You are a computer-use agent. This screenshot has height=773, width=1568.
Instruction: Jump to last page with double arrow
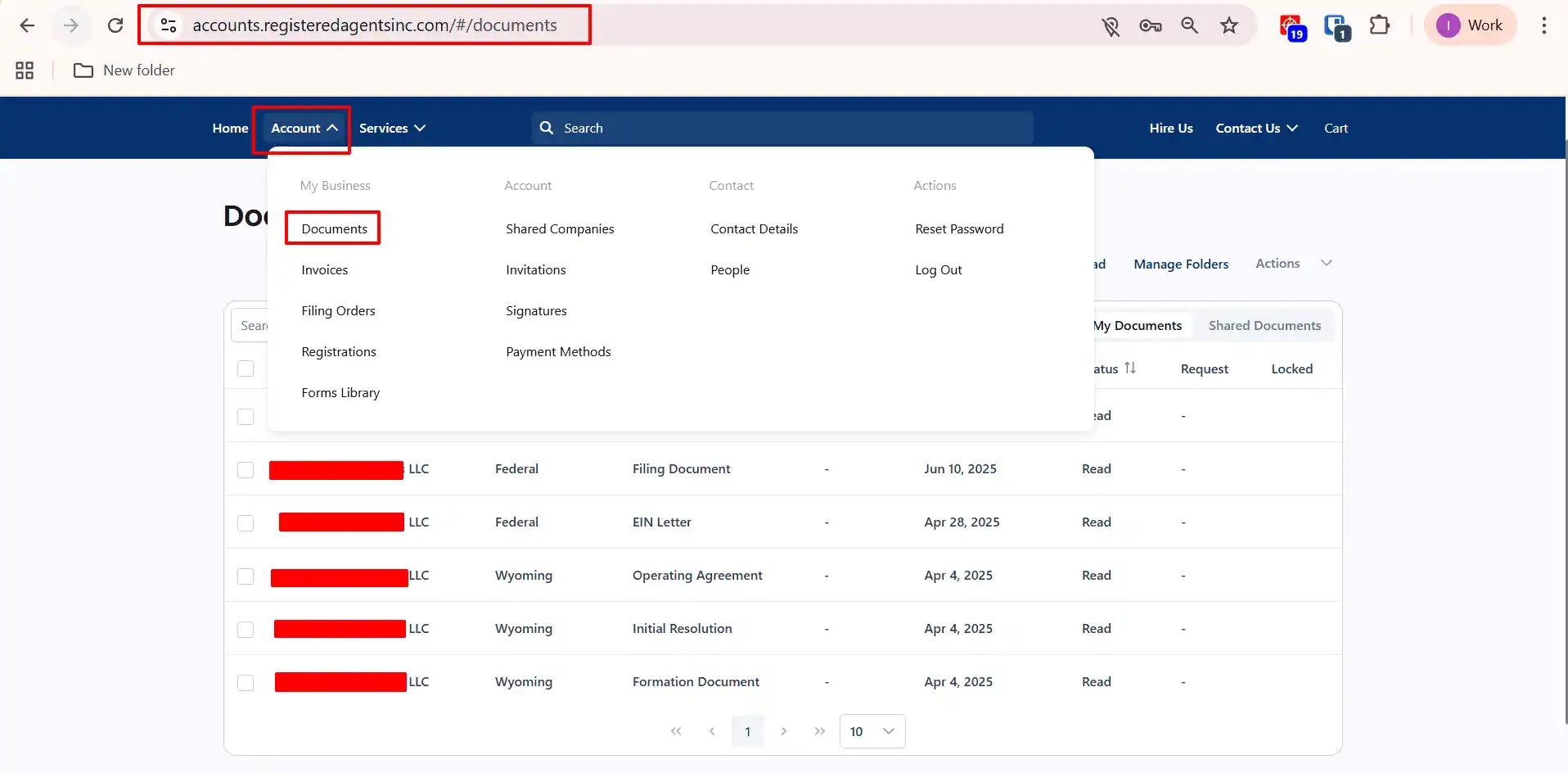pyautogui.click(x=819, y=731)
